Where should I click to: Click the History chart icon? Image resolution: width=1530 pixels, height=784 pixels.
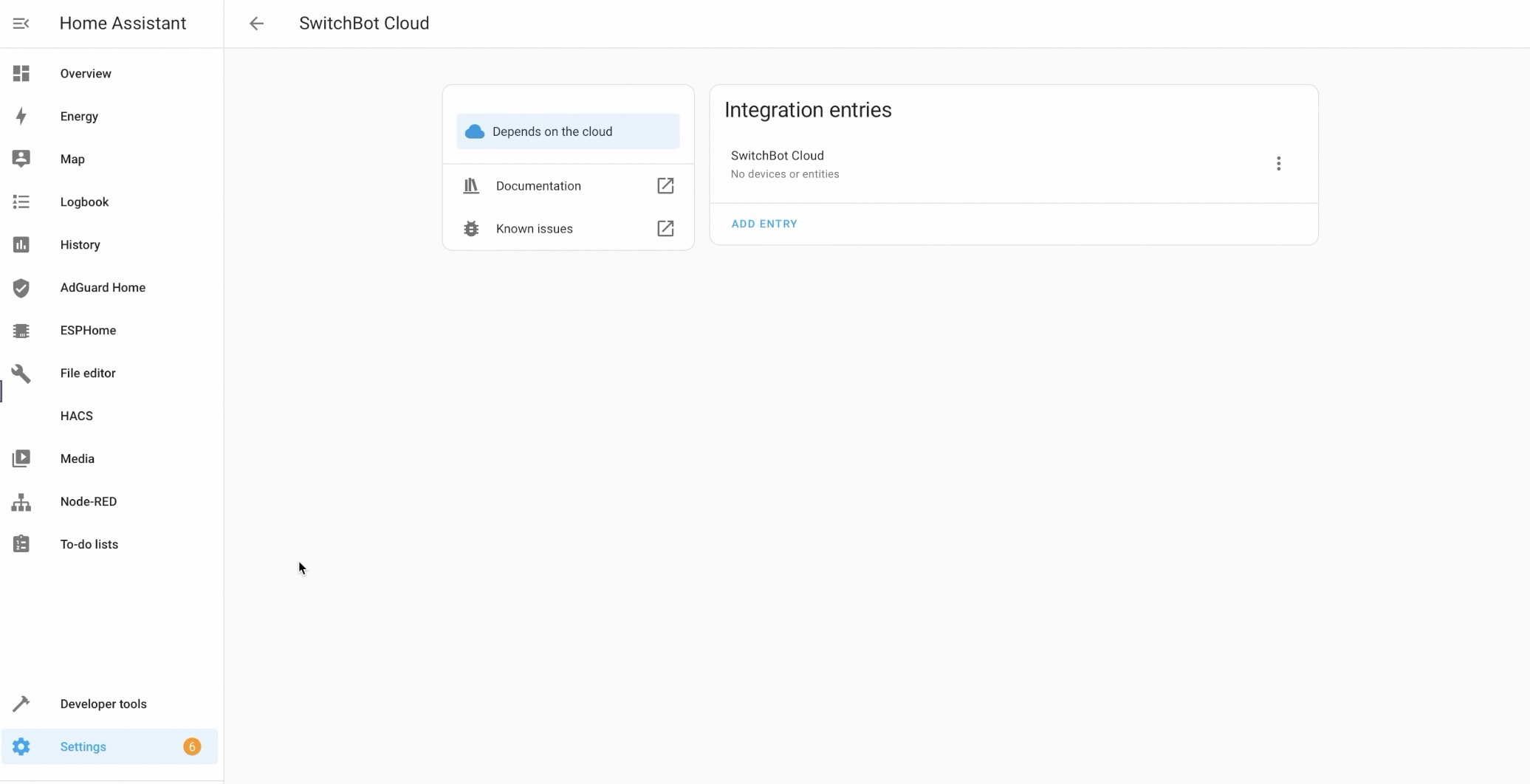[x=21, y=245]
